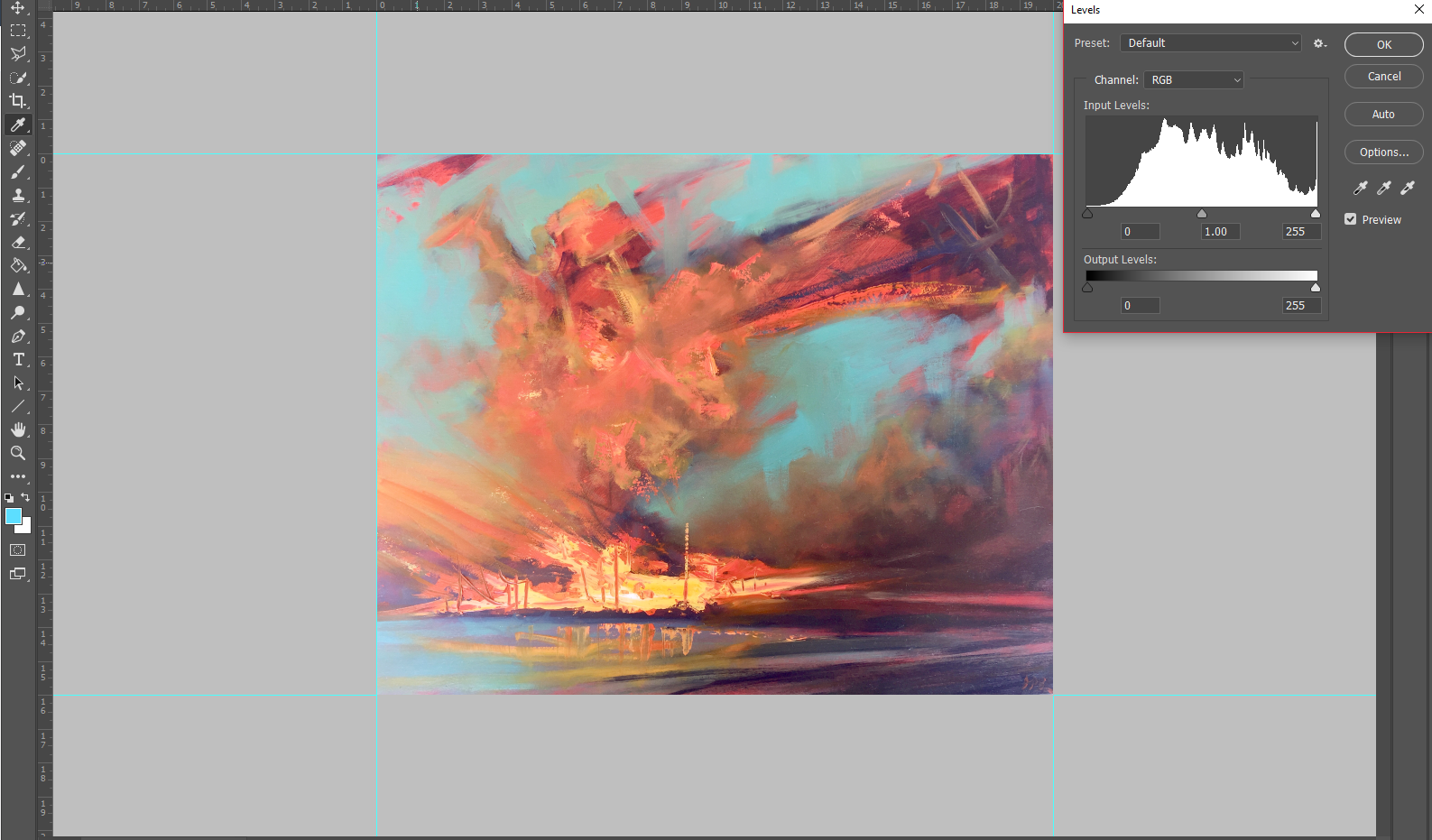Apply Auto levels correction
This screenshot has height=840, width=1432.
(x=1384, y=115)
